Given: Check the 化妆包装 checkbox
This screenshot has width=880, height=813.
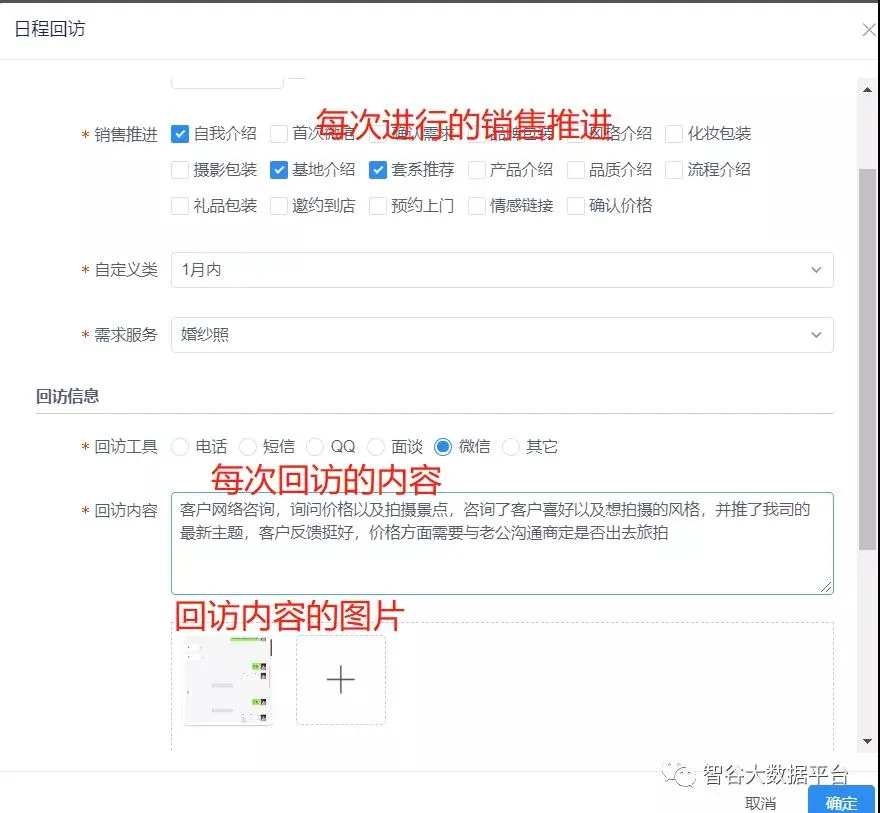Looking at the screenshot, I should 674,134.
